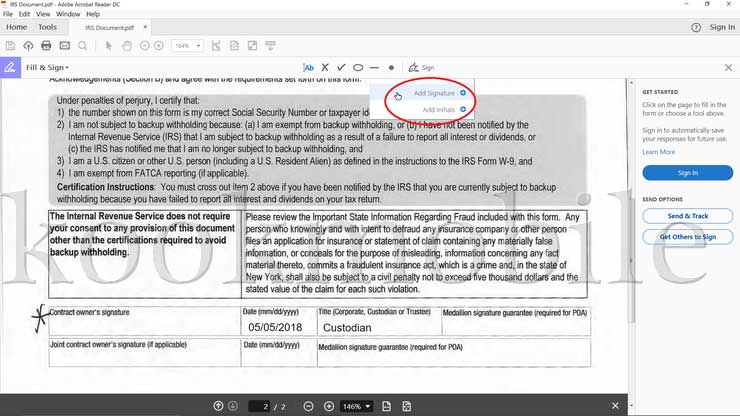
Task: Select the checkmark tool
Action: 341,68
